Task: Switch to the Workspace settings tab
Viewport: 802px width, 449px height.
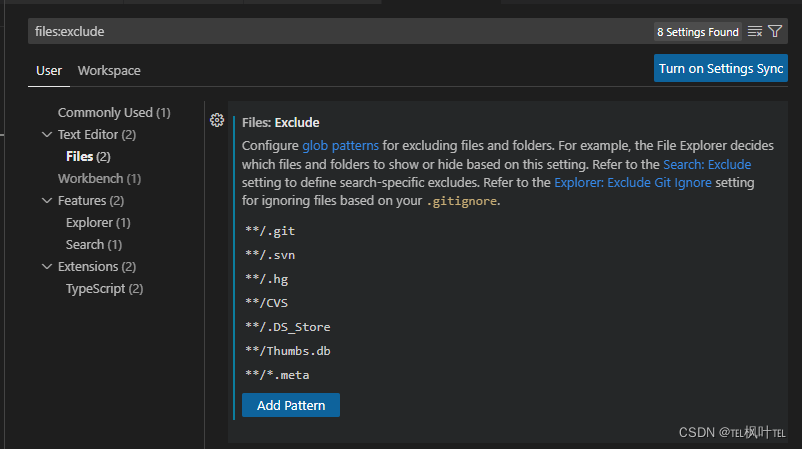Action: (109, 70)
